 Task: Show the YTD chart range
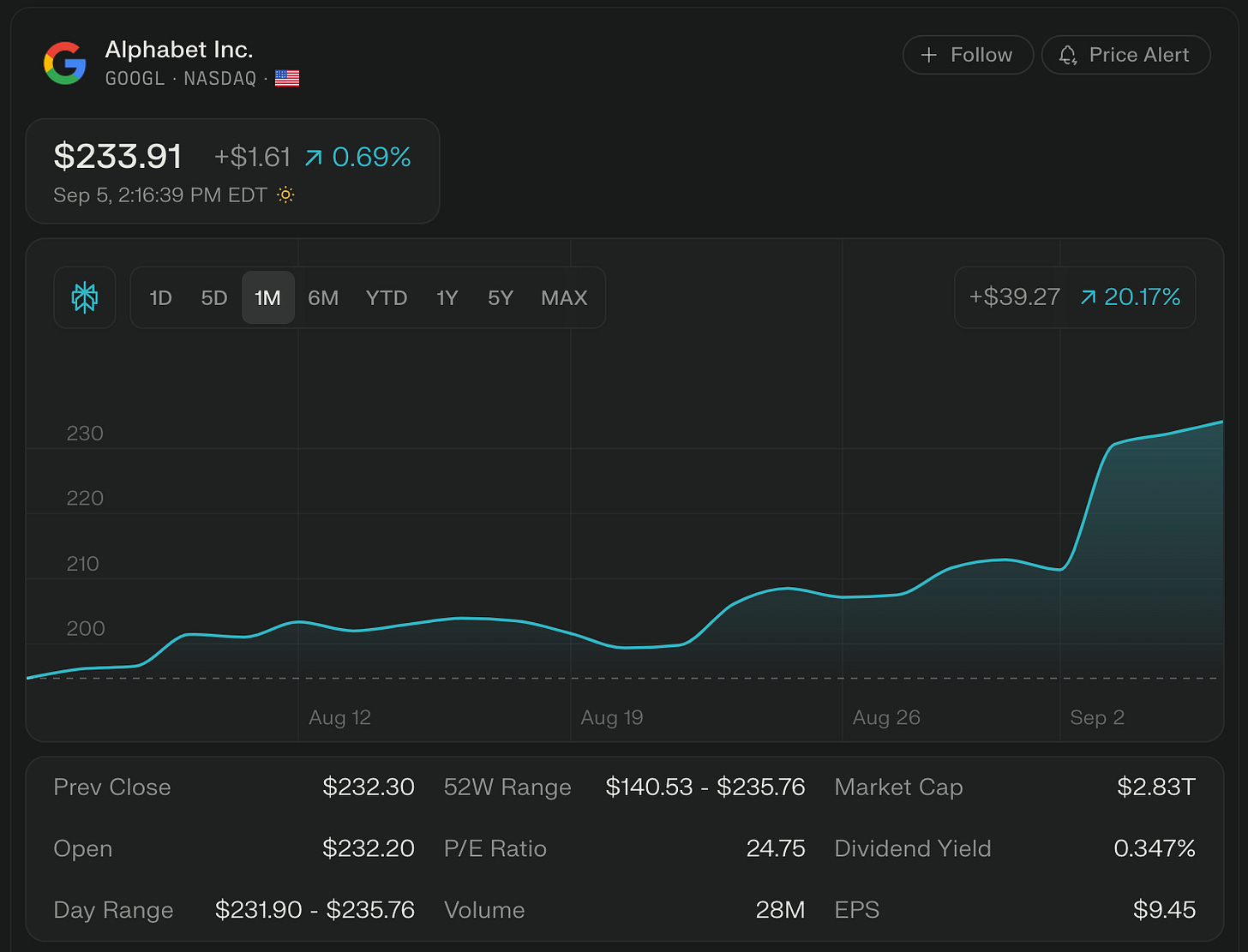click(x=387, y=297)
